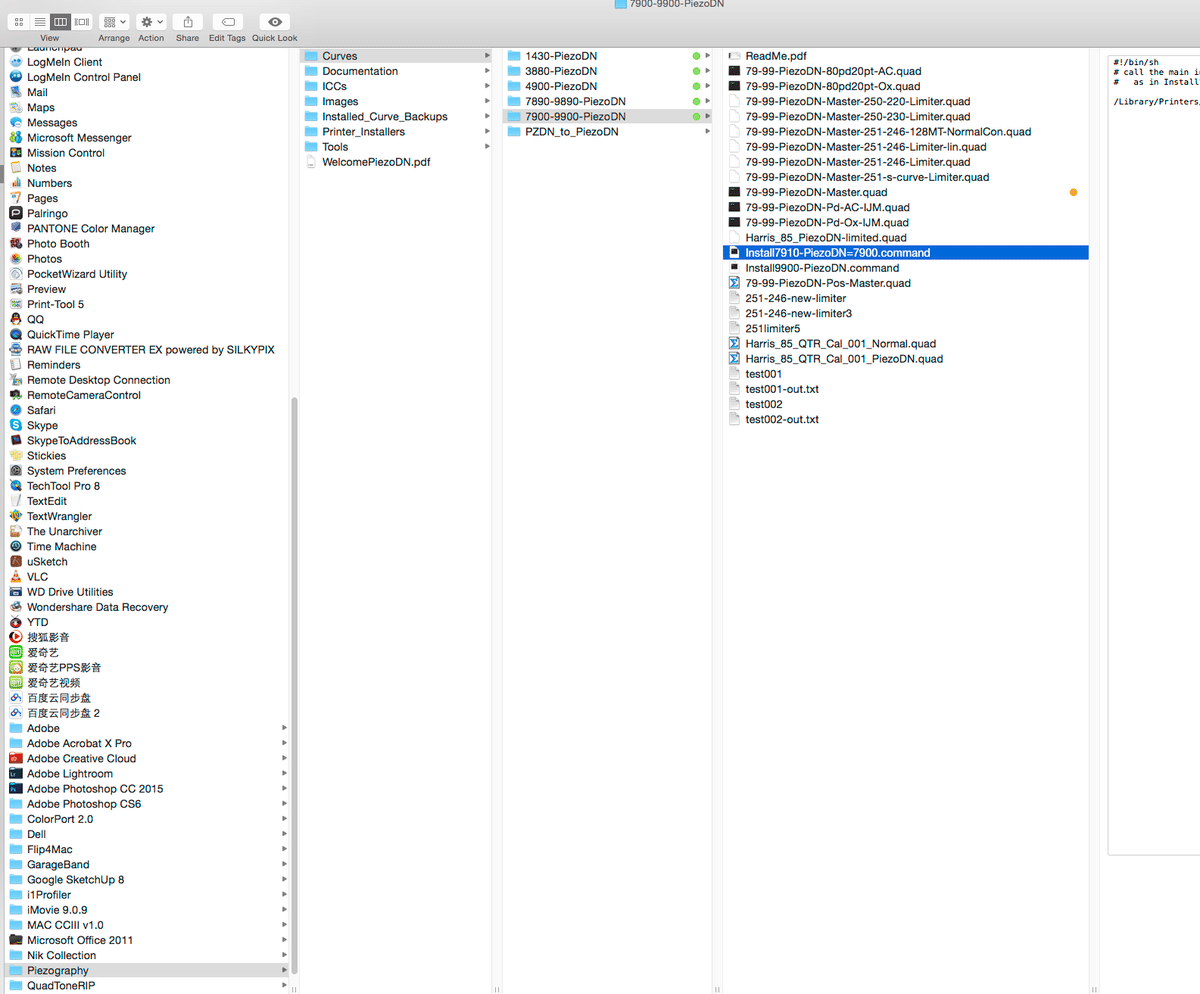The image size is (1200, 994).
Task: Switch to list view
Action: pos(39,21)
